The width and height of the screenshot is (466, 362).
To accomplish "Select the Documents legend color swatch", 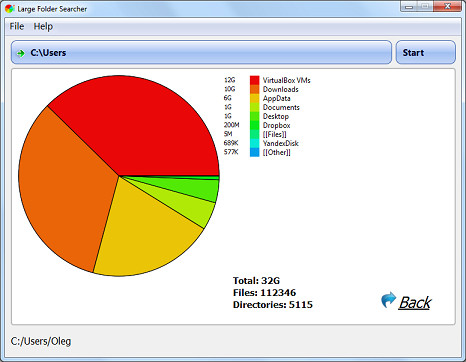I will click(x=254, y=107).
